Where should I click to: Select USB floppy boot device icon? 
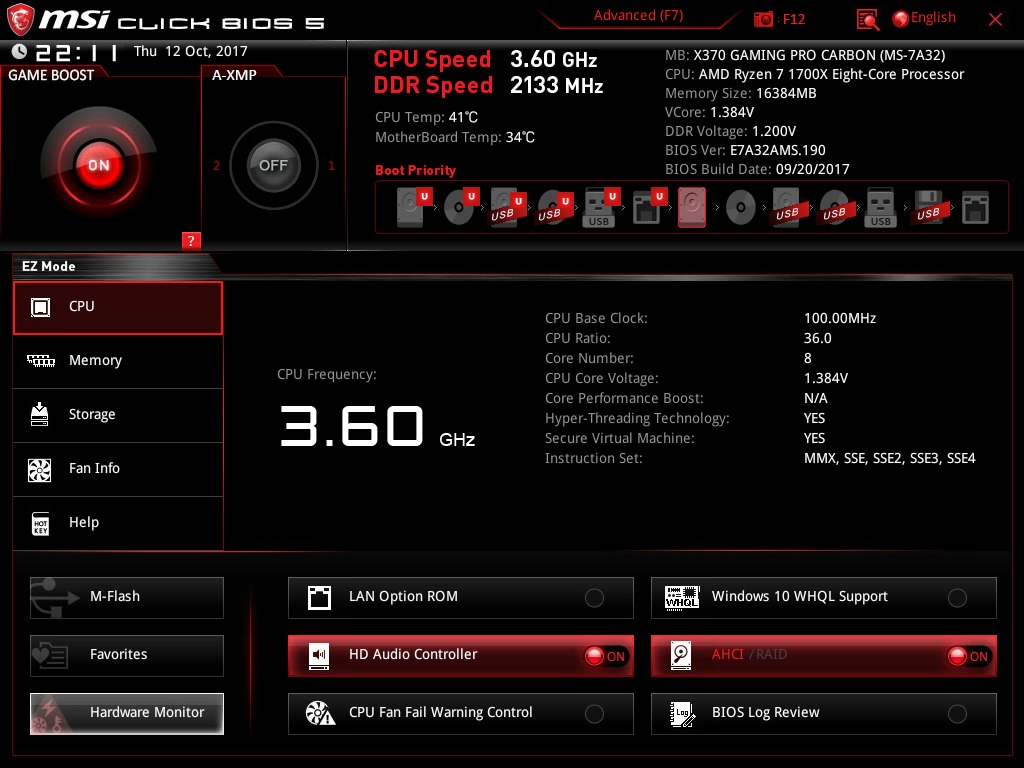pyautogui.click(x=928, y=208)
